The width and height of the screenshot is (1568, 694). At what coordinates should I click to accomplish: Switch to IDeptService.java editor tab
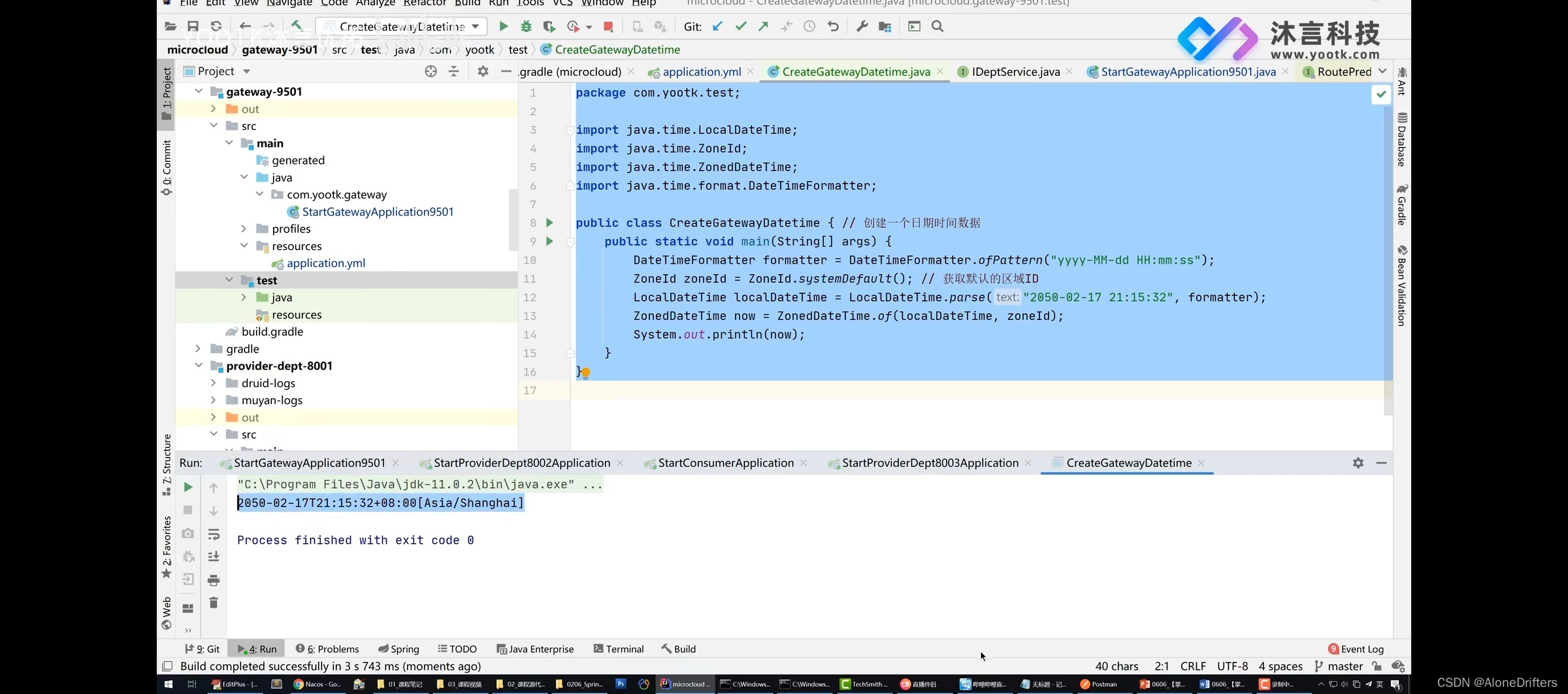(x=1015, y=72)
